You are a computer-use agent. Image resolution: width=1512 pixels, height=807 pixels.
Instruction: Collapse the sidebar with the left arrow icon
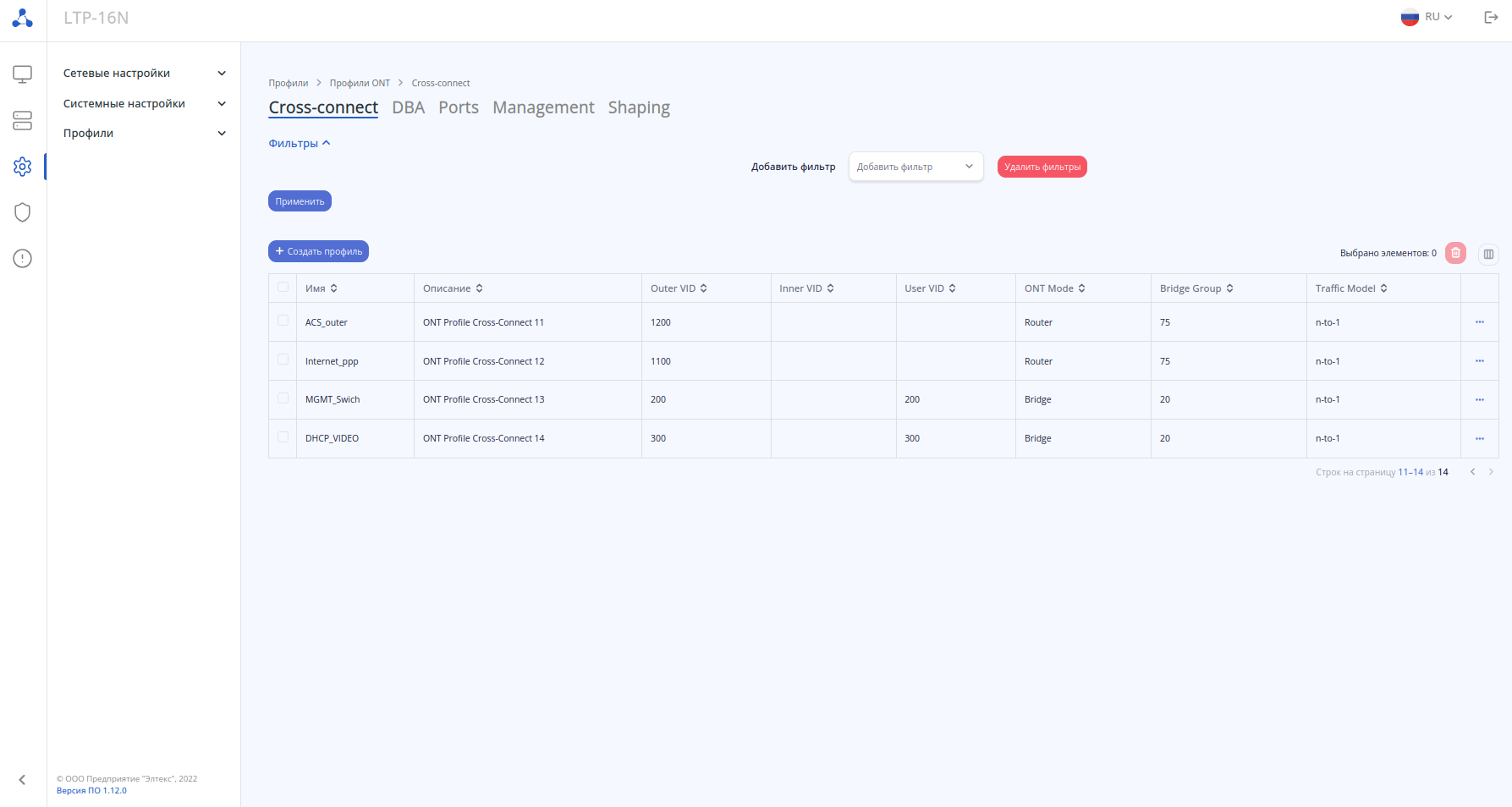(x=23, y=780)
